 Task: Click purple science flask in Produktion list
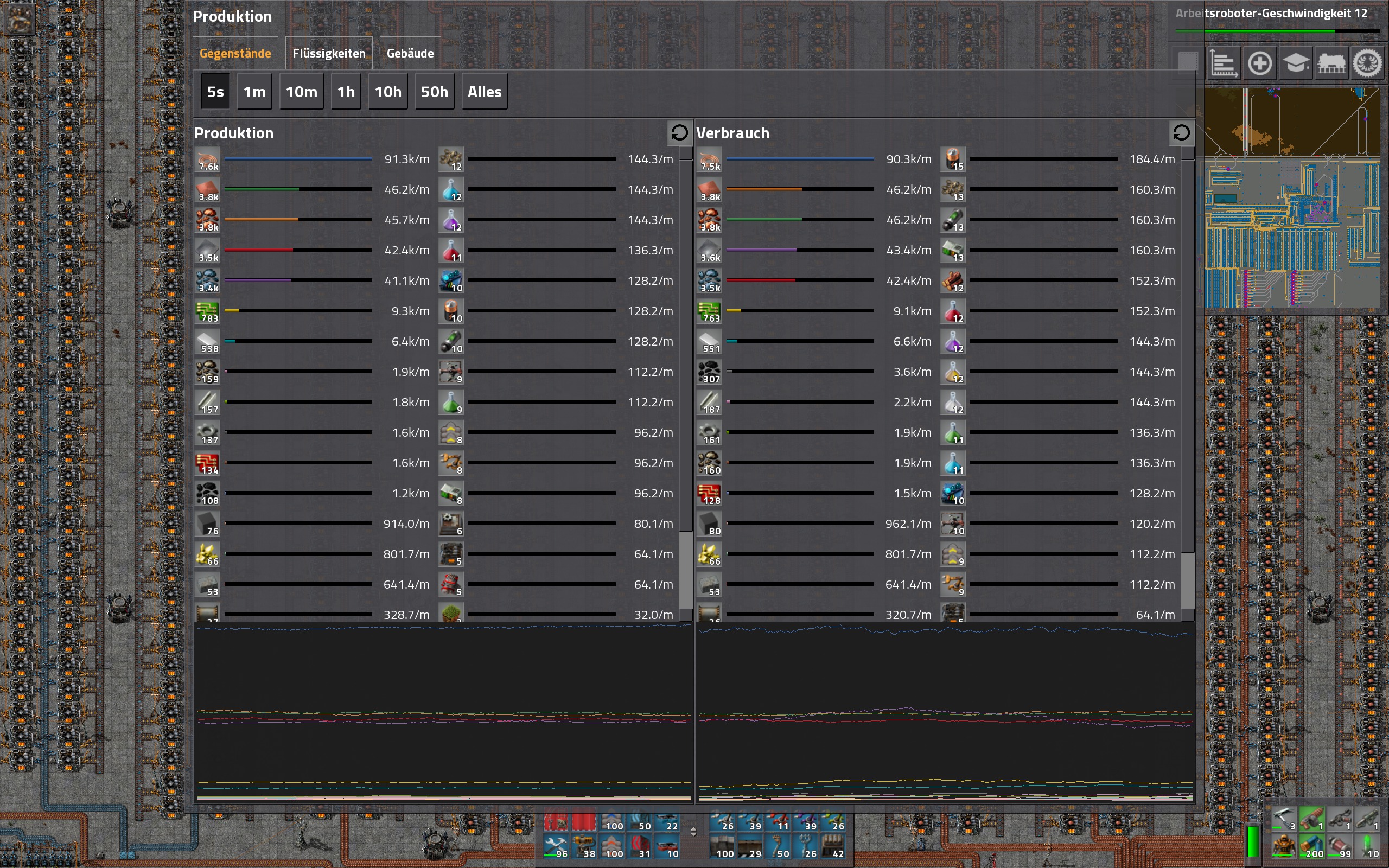point(451,220)
